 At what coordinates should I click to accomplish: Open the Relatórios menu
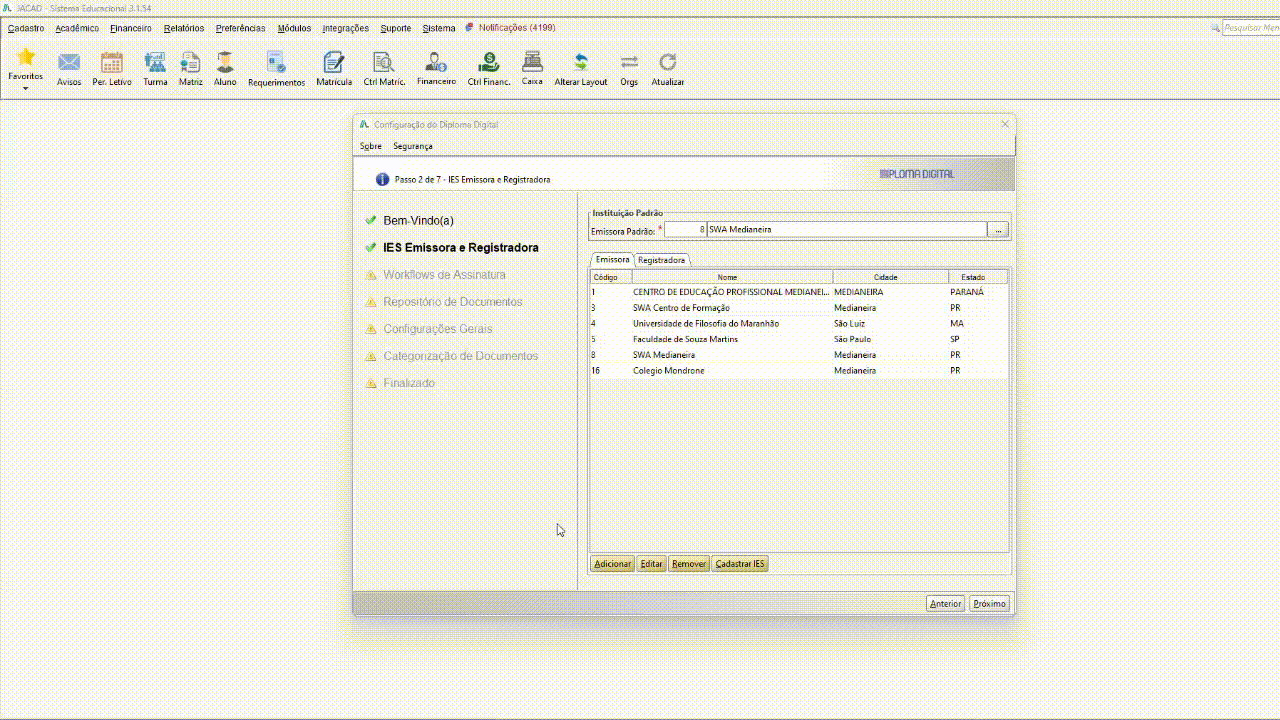point(184,28)
